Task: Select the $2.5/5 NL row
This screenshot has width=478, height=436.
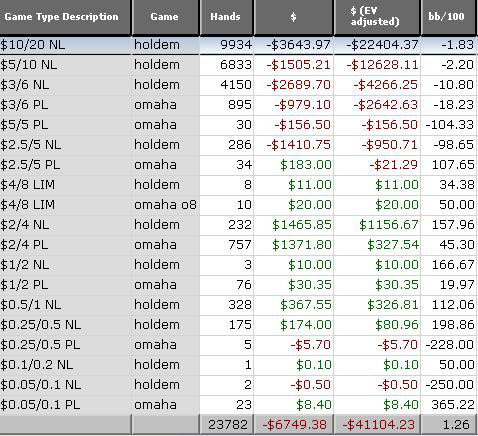Action: tap(238, 145)
